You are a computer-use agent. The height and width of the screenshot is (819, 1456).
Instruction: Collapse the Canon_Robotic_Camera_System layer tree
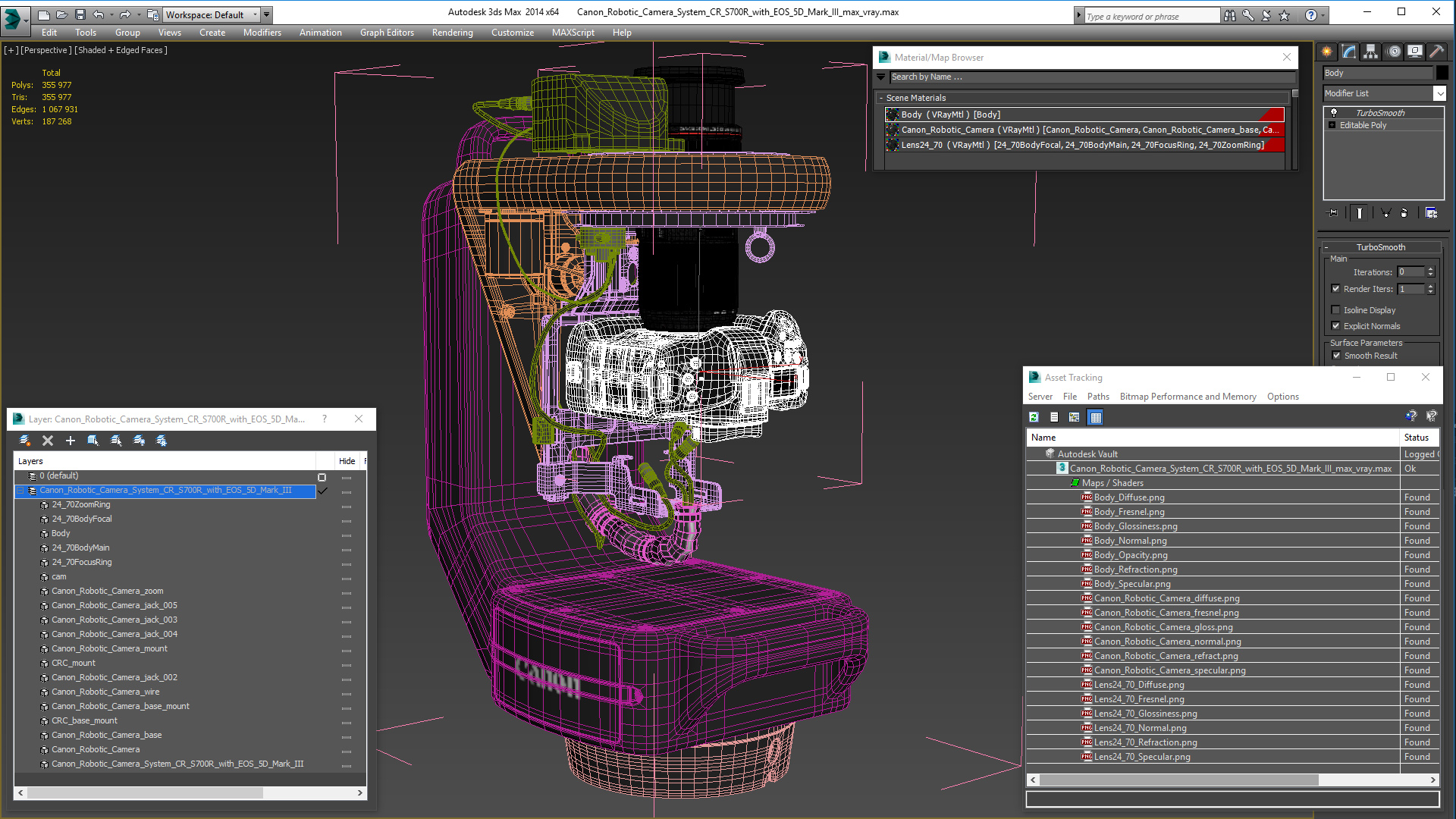tap(20, 491)
